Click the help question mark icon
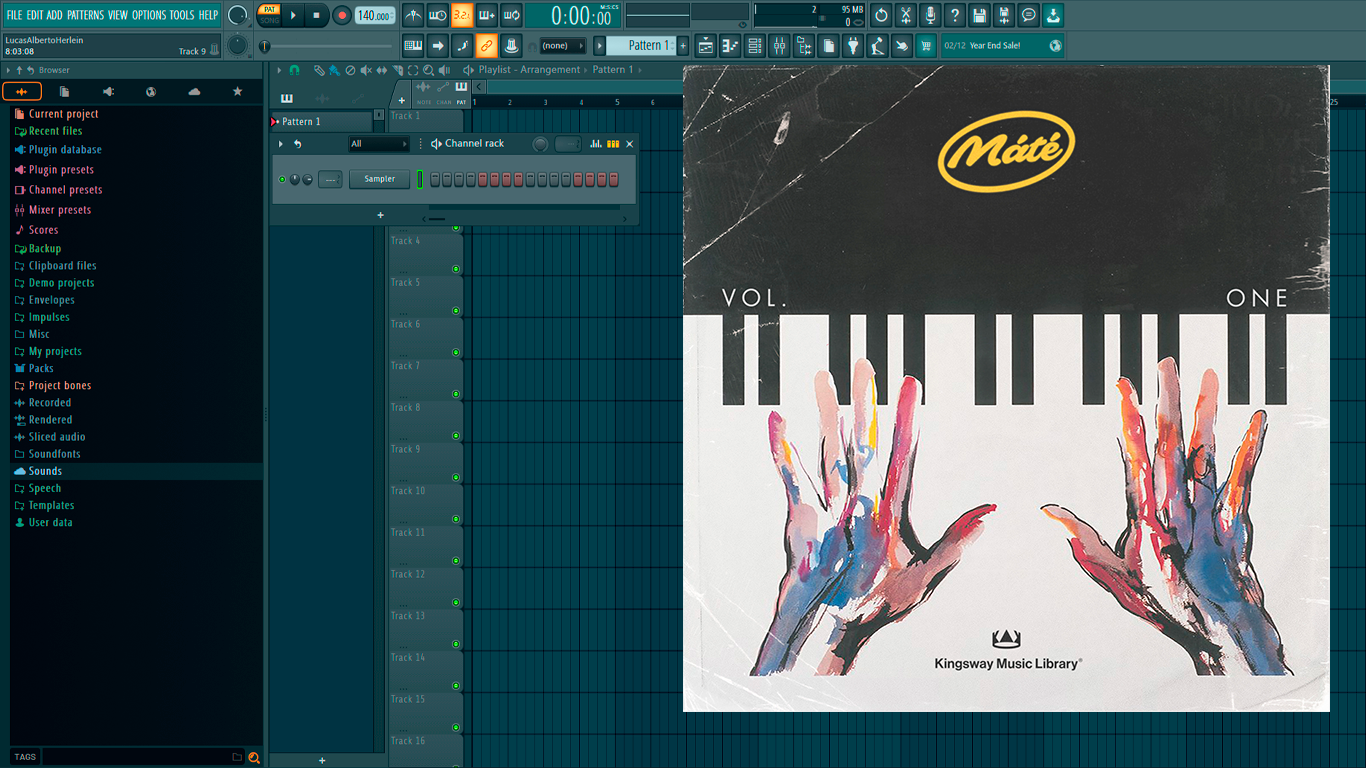Image resolution: width=1366 pixels, height=768 pixels. (x=955, y=15)
